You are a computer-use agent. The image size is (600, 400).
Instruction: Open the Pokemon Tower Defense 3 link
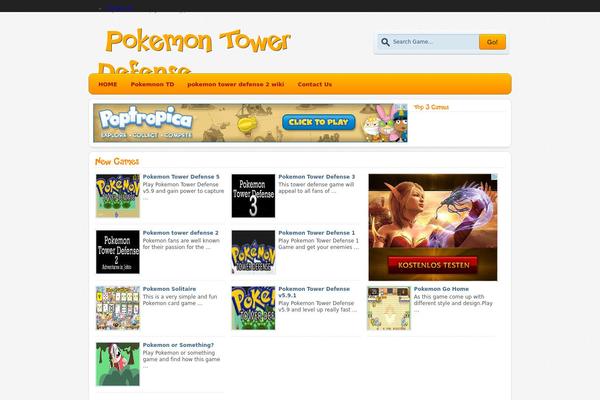316,176
